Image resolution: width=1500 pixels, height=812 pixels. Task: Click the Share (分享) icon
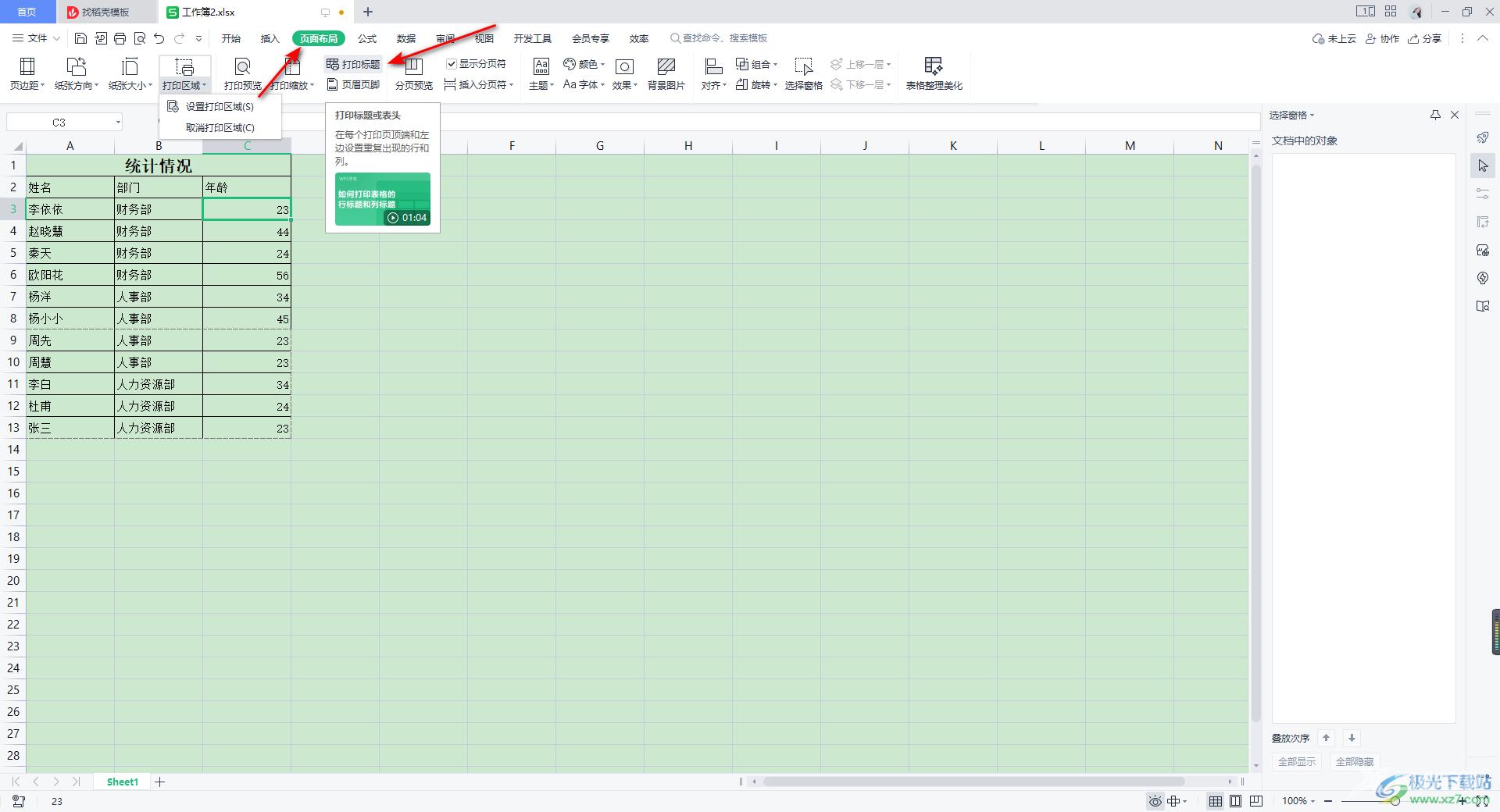1425,38
